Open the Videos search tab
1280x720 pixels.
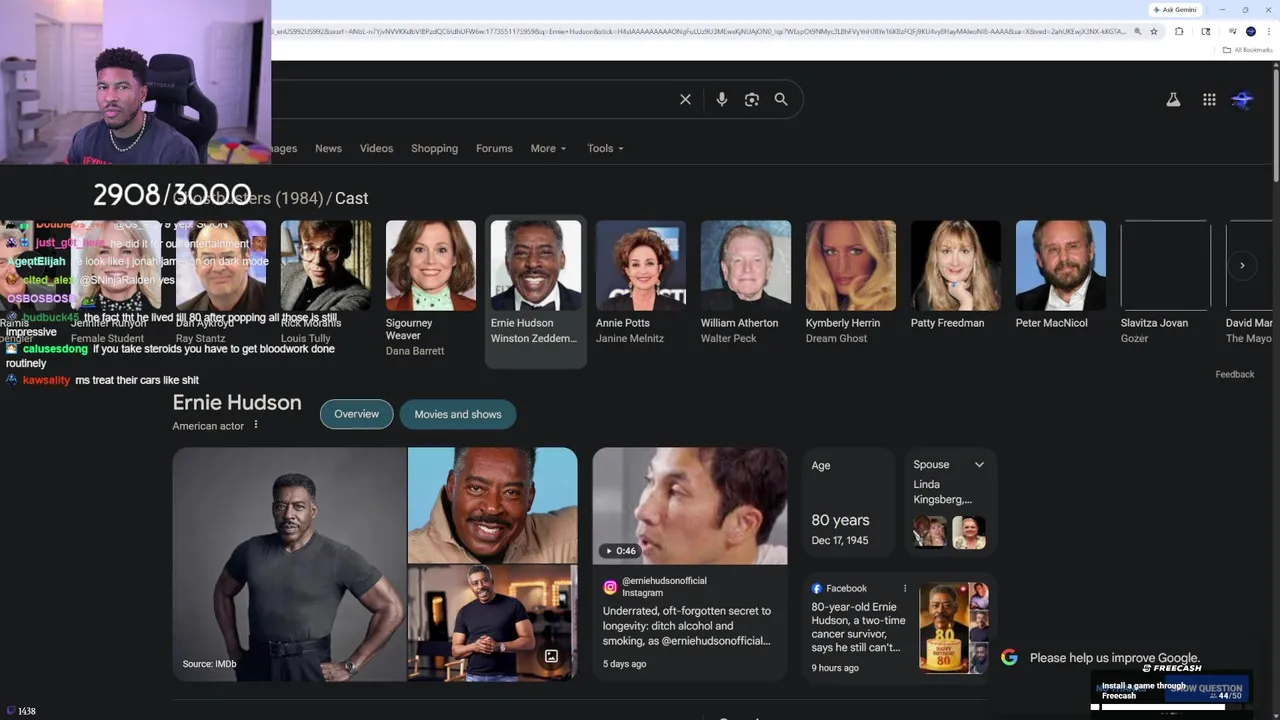click(x=376, y=148)
